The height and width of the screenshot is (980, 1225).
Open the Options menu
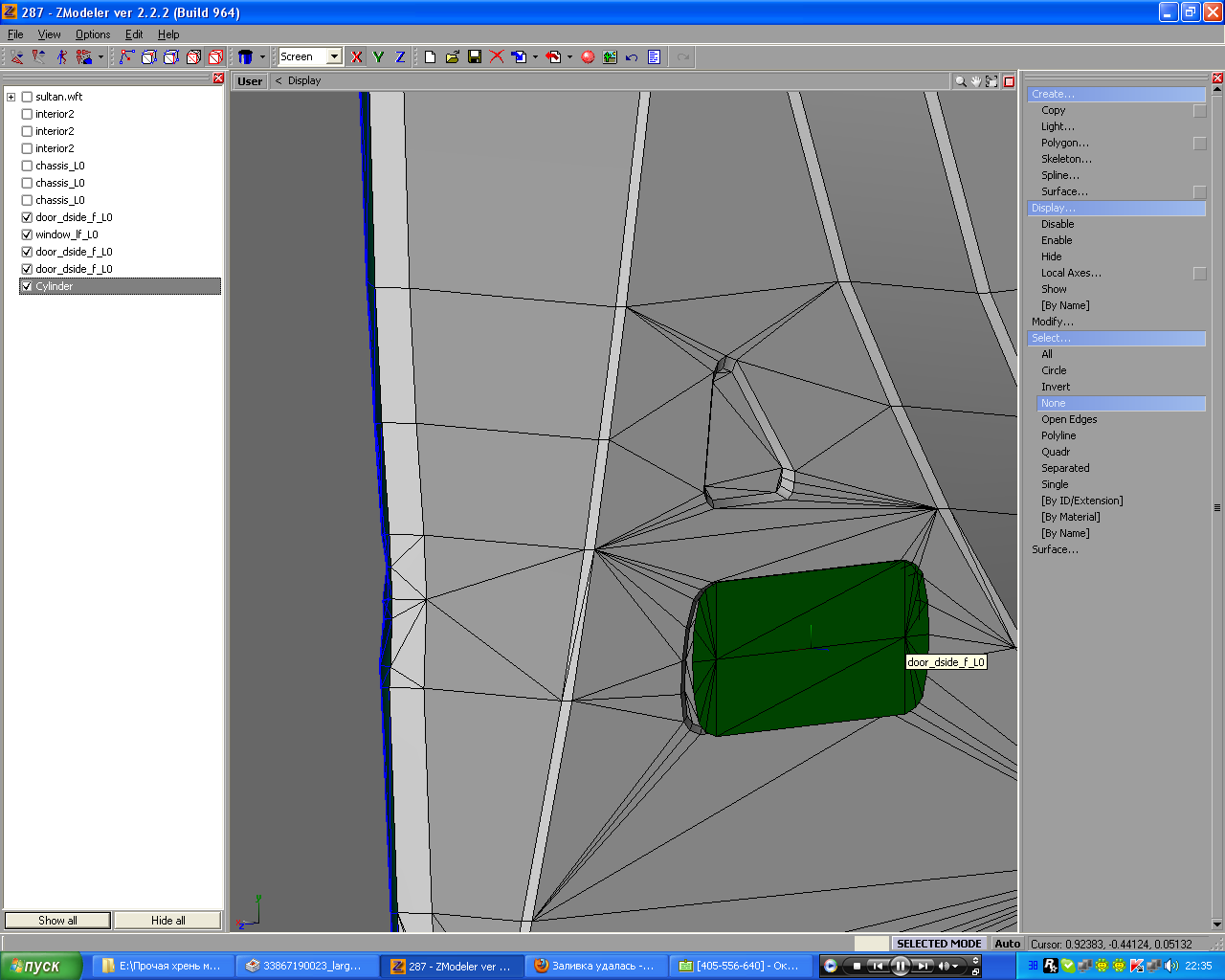pyautogui.click(x=93, y=34)
